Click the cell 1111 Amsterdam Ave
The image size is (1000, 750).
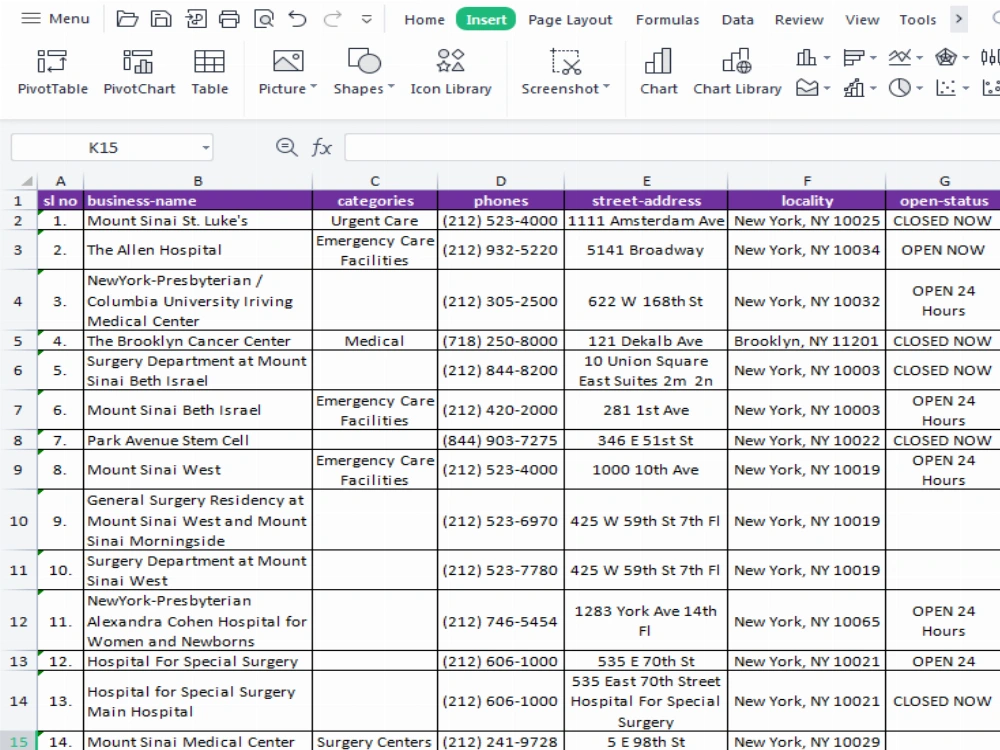point(646,221)
